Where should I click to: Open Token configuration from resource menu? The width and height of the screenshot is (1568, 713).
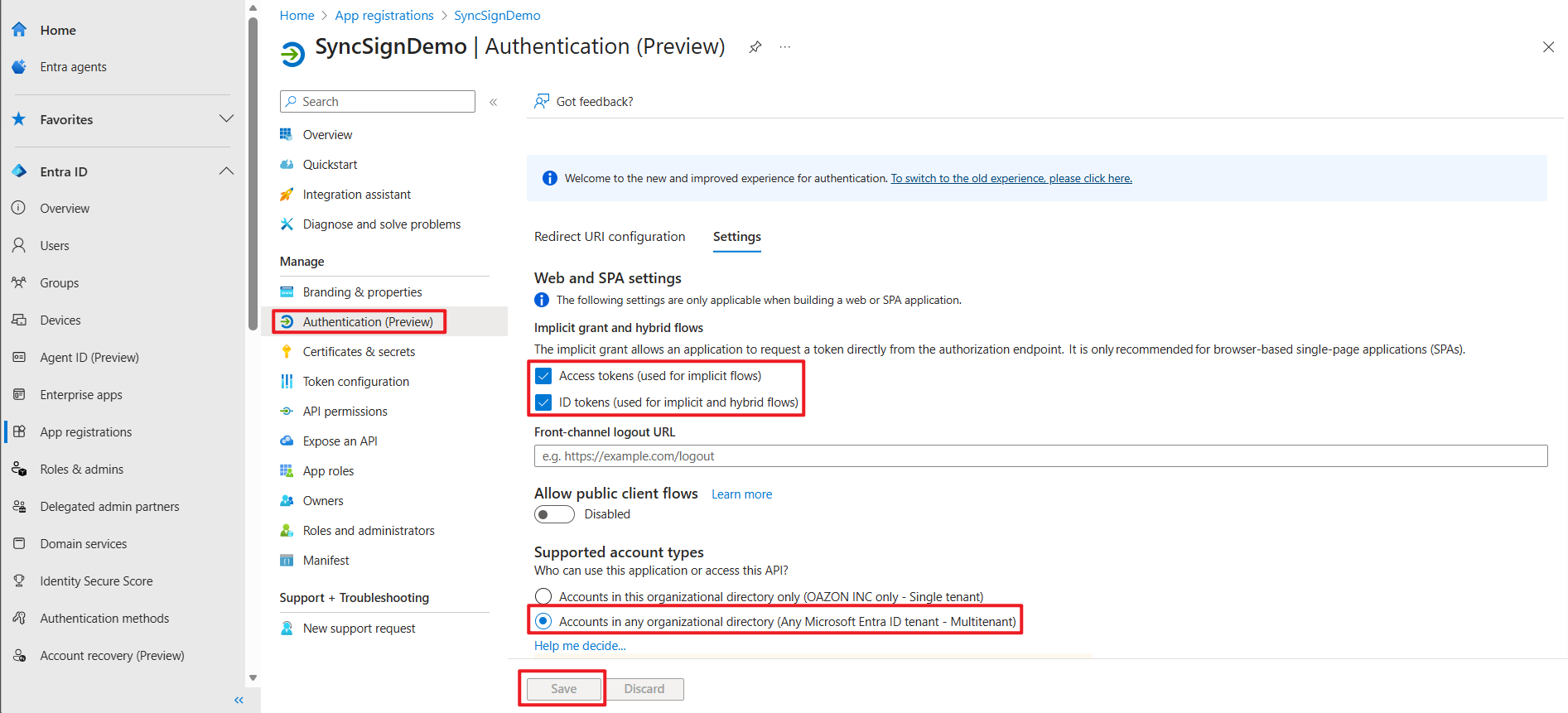click(x=355, y=381)
